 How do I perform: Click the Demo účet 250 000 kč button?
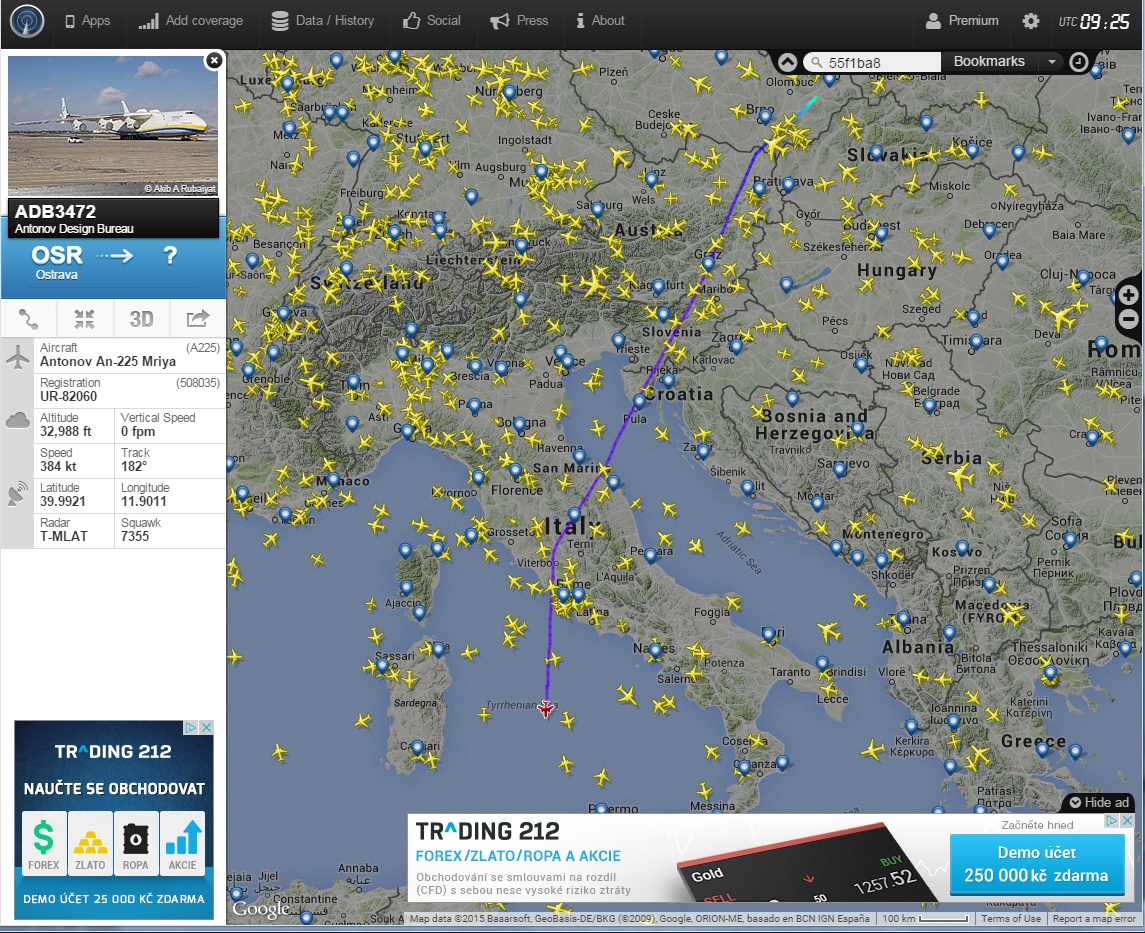point(1036,864)
